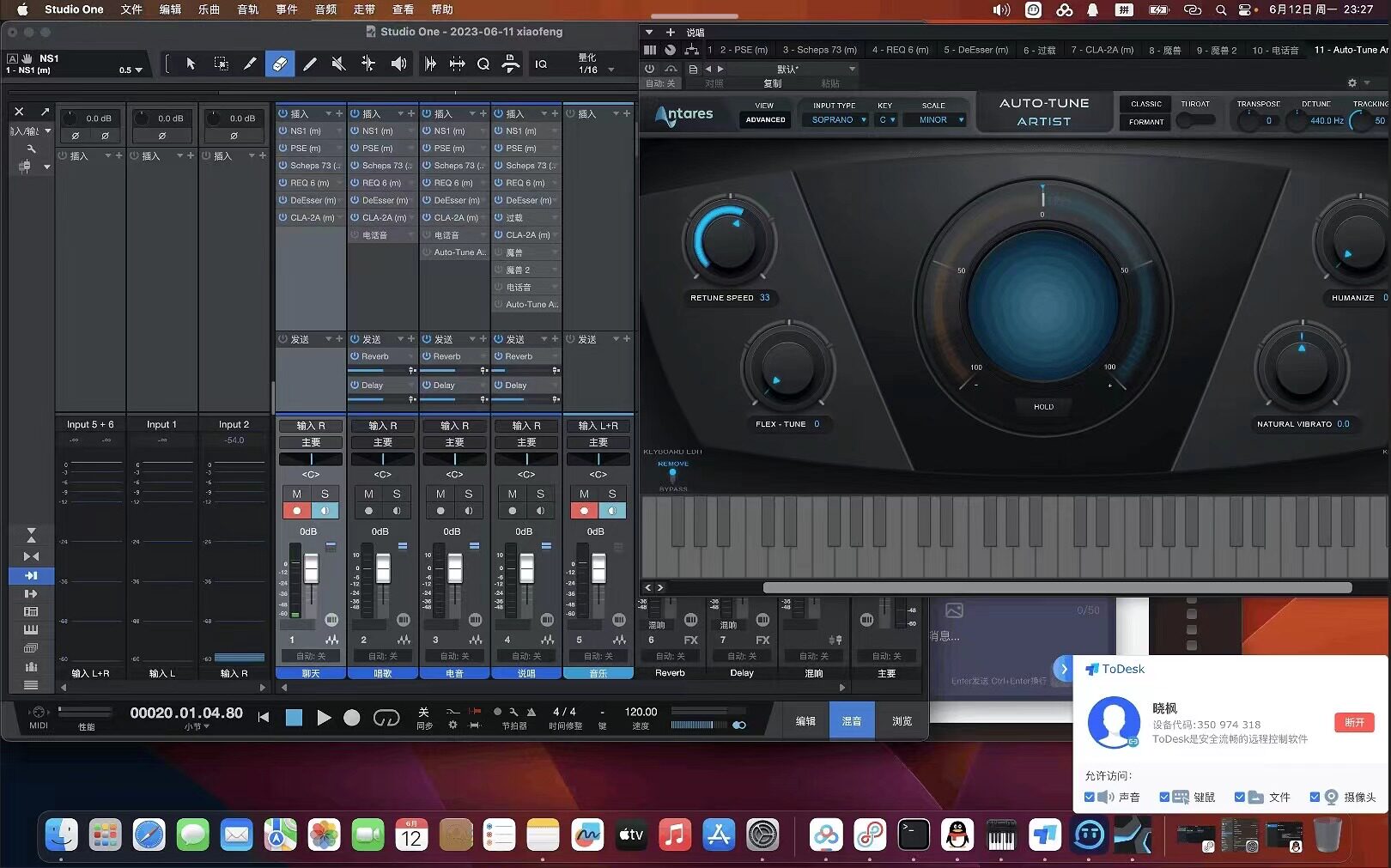Click the Flex-Tune knob
Viewport: 1391px width, 868px height.
[x=787, y=367]
